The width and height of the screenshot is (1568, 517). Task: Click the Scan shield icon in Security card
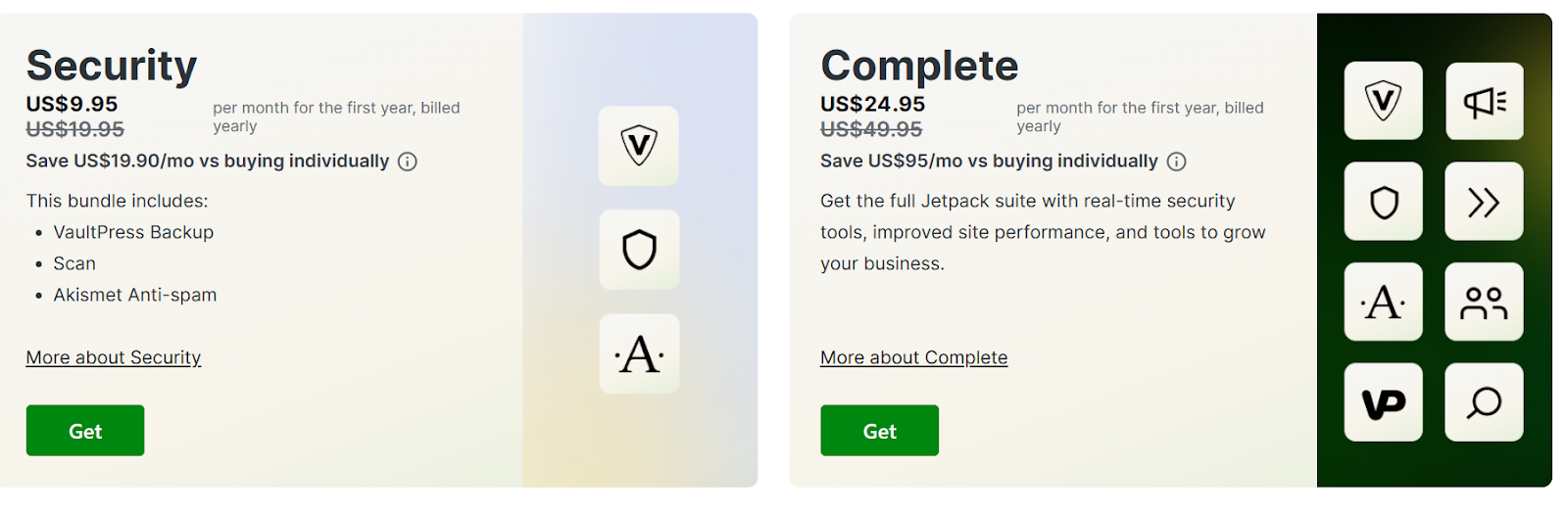pos(639,250)
